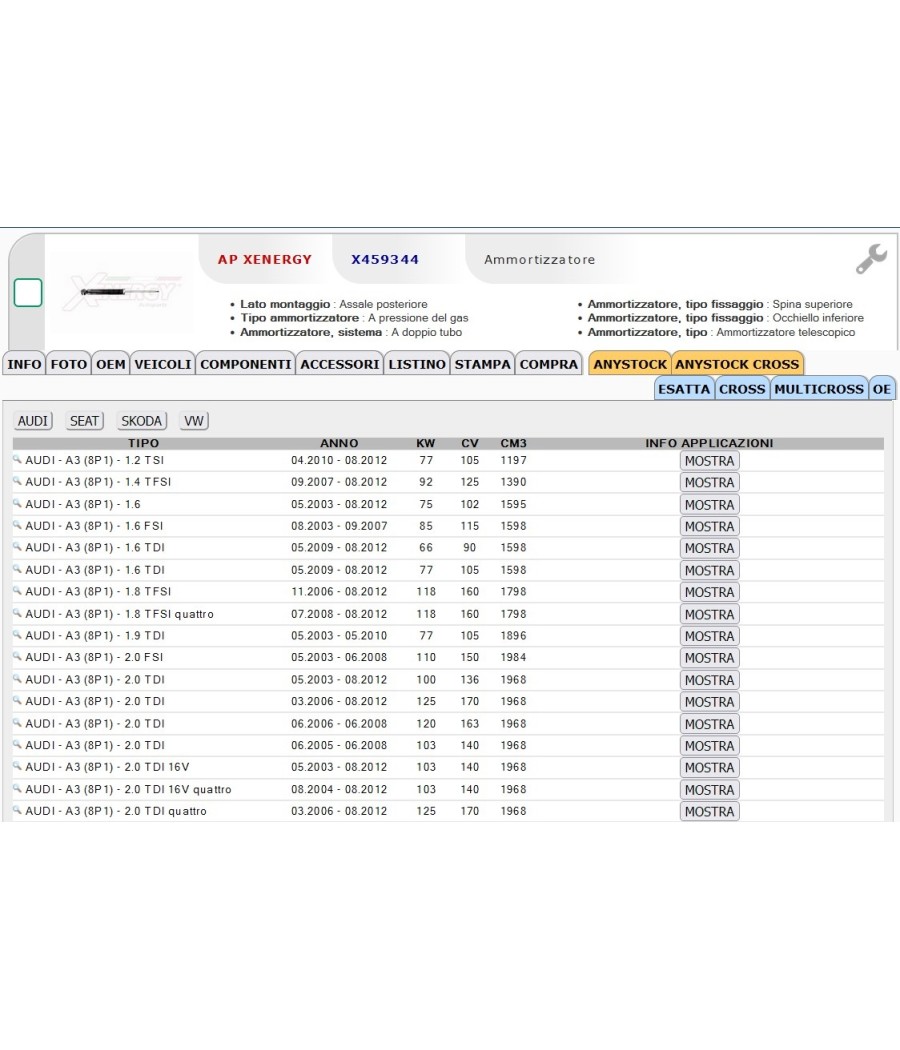
Task: Click magnifier icon for 2.0 TDI 16V quattro
Action: point(17,788)
